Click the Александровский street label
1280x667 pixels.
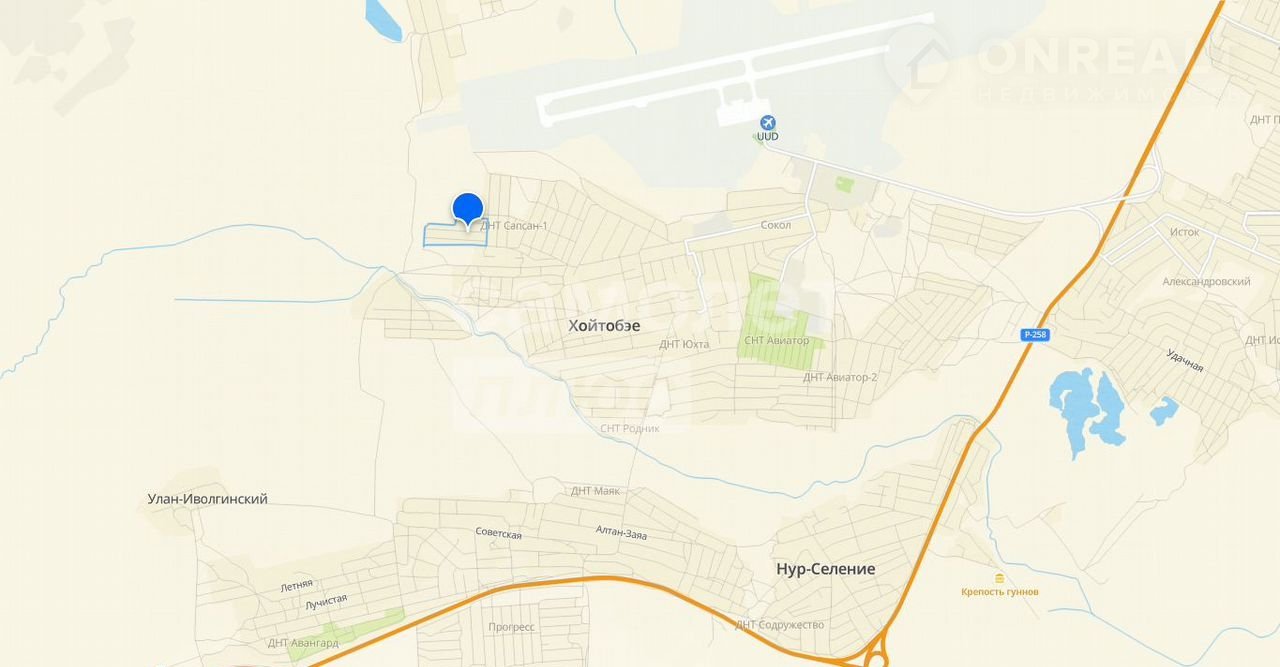coord(1206,282)
